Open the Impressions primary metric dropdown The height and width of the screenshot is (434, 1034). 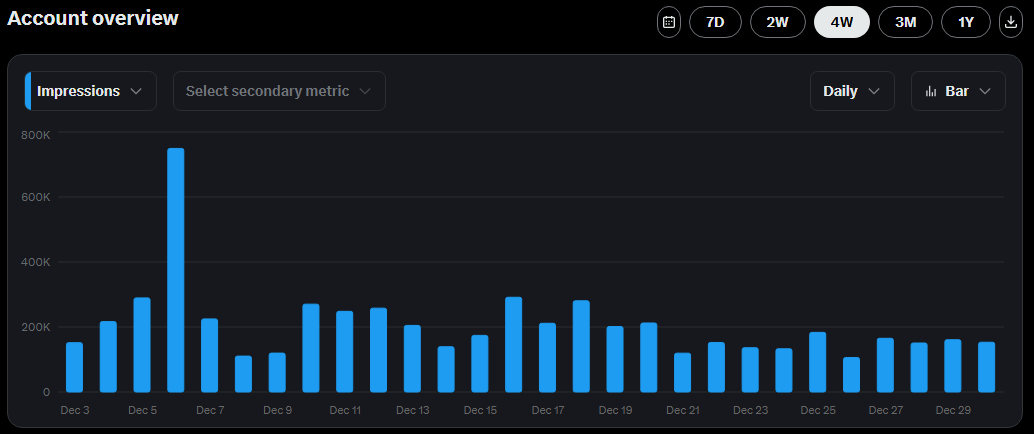coord(90,91)
